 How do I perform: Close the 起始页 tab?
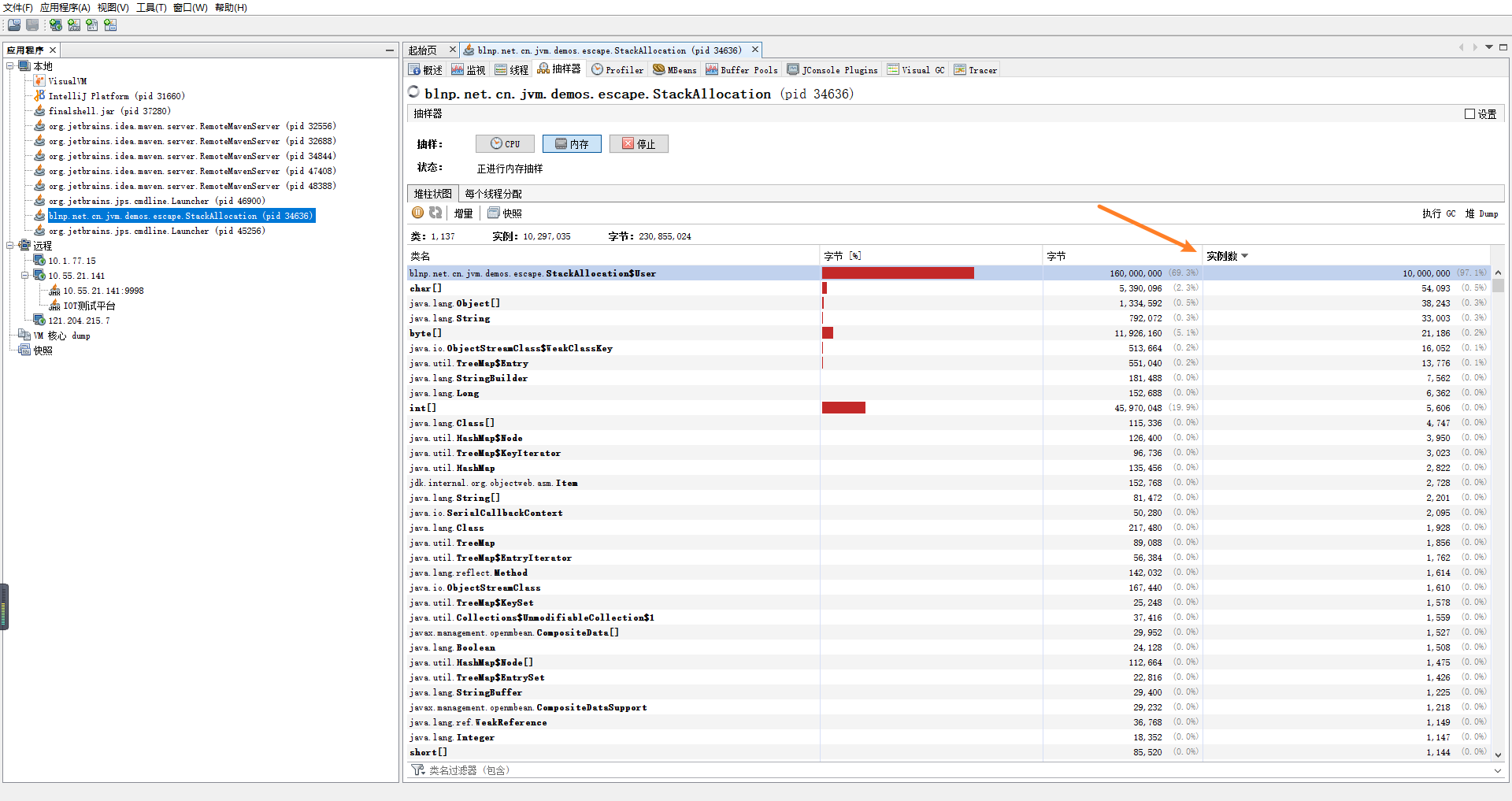click(x=453, y=50)
